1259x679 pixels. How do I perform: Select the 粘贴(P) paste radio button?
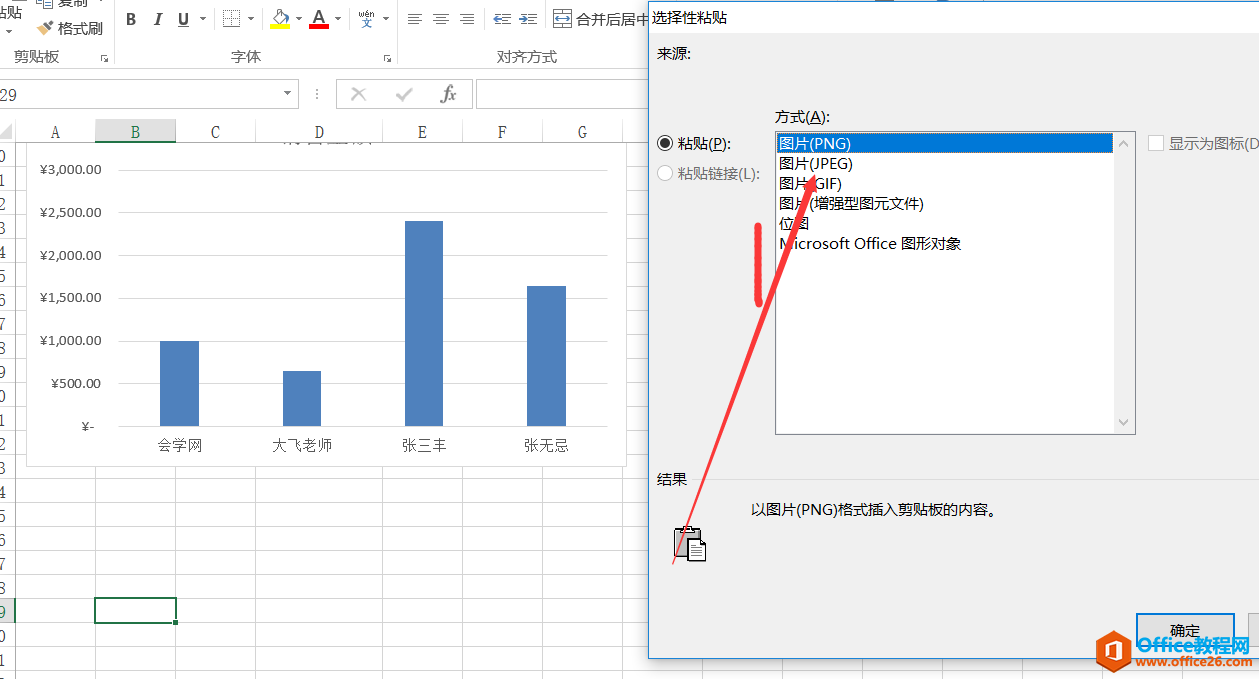(665, 143)
